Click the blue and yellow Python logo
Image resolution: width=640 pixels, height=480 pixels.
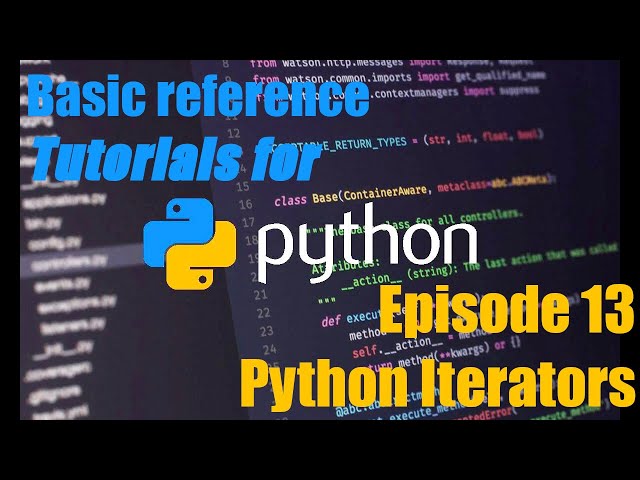[x=190, y=244]
